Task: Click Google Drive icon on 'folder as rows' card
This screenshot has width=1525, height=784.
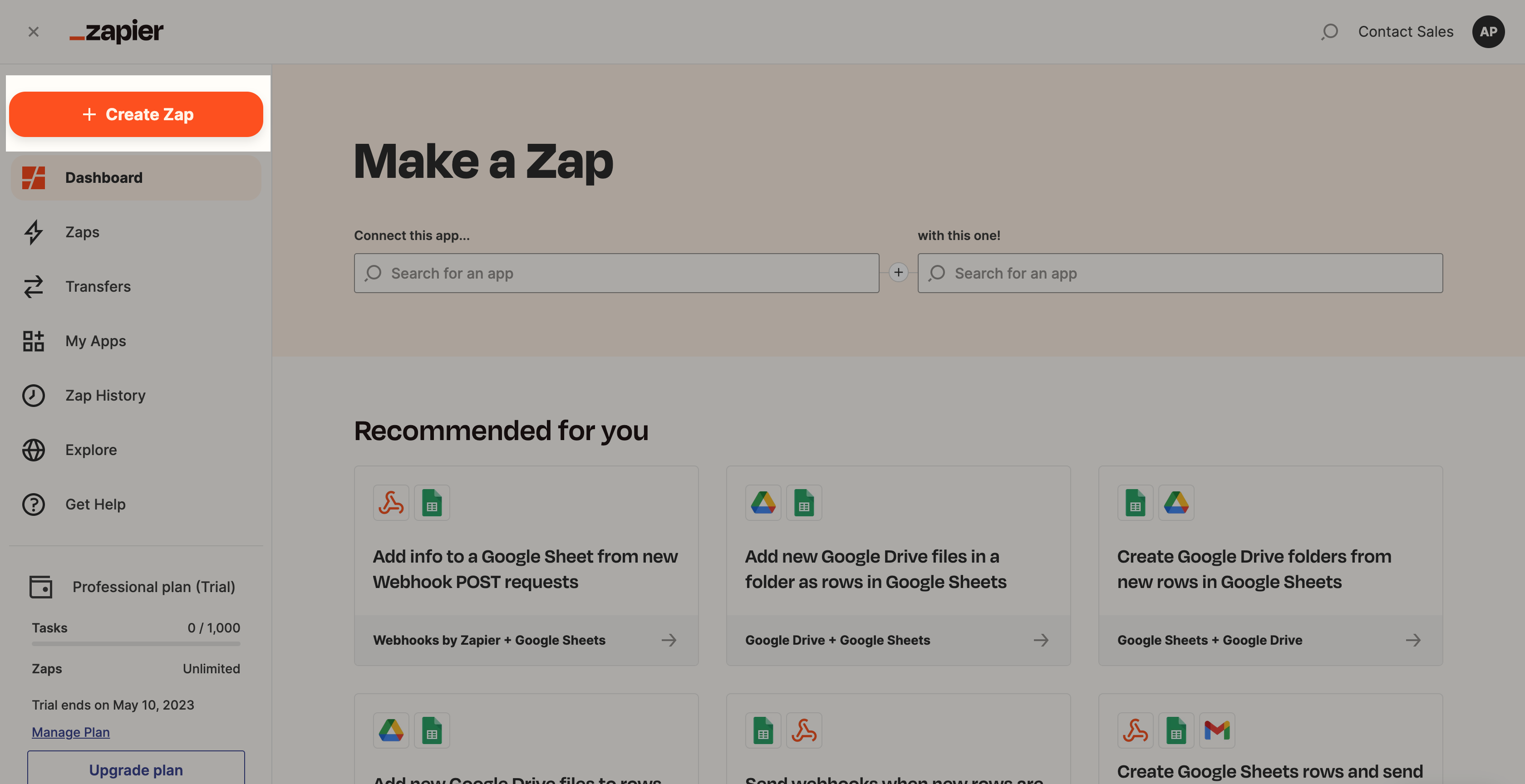Action: point(763,503)
